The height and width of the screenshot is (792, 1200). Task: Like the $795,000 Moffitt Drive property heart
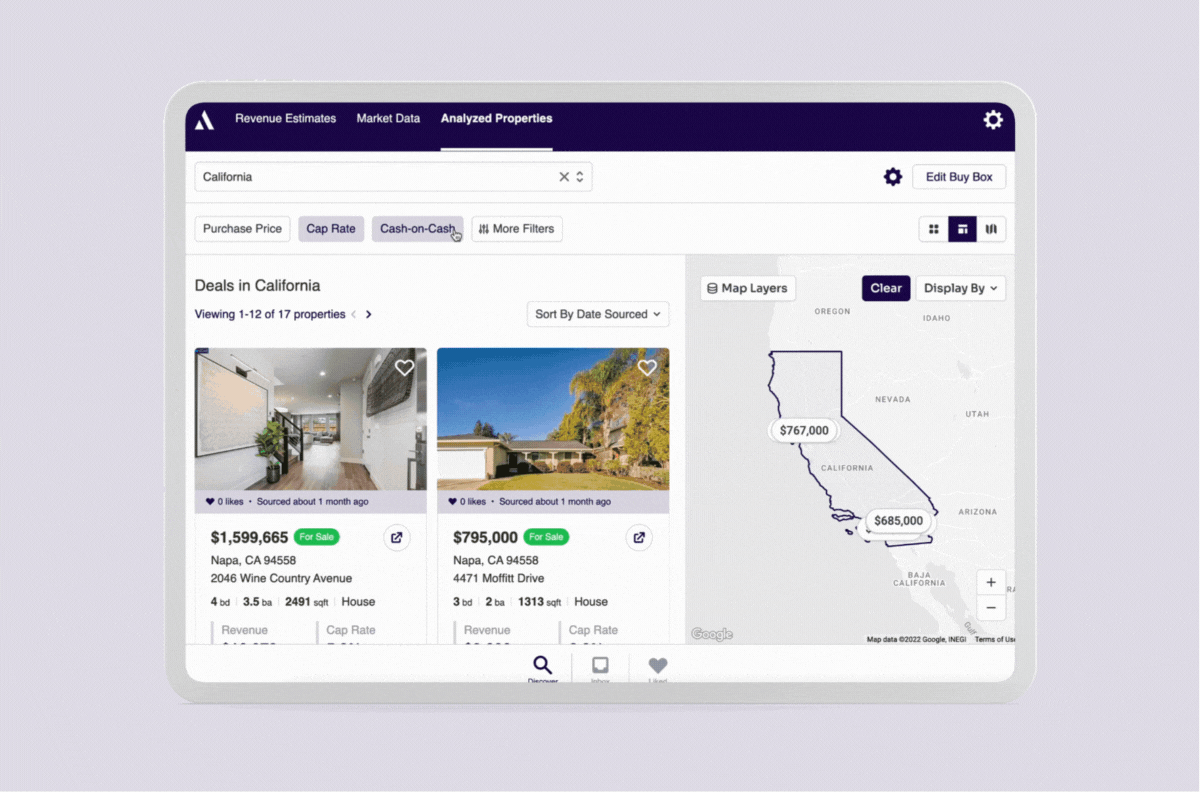pyautogui.click(x=647, y=367)
